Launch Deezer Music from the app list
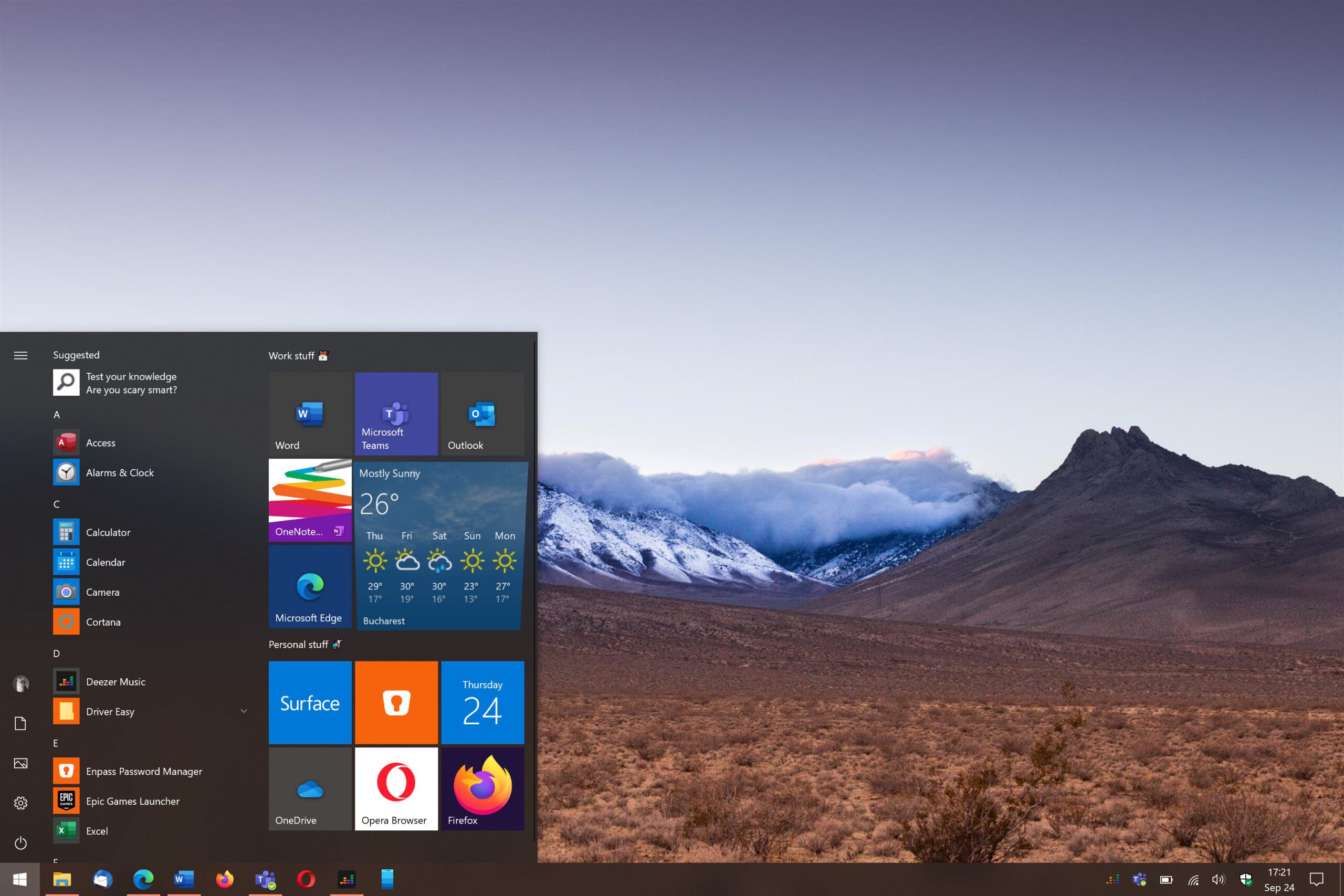 tap(152, 682)
